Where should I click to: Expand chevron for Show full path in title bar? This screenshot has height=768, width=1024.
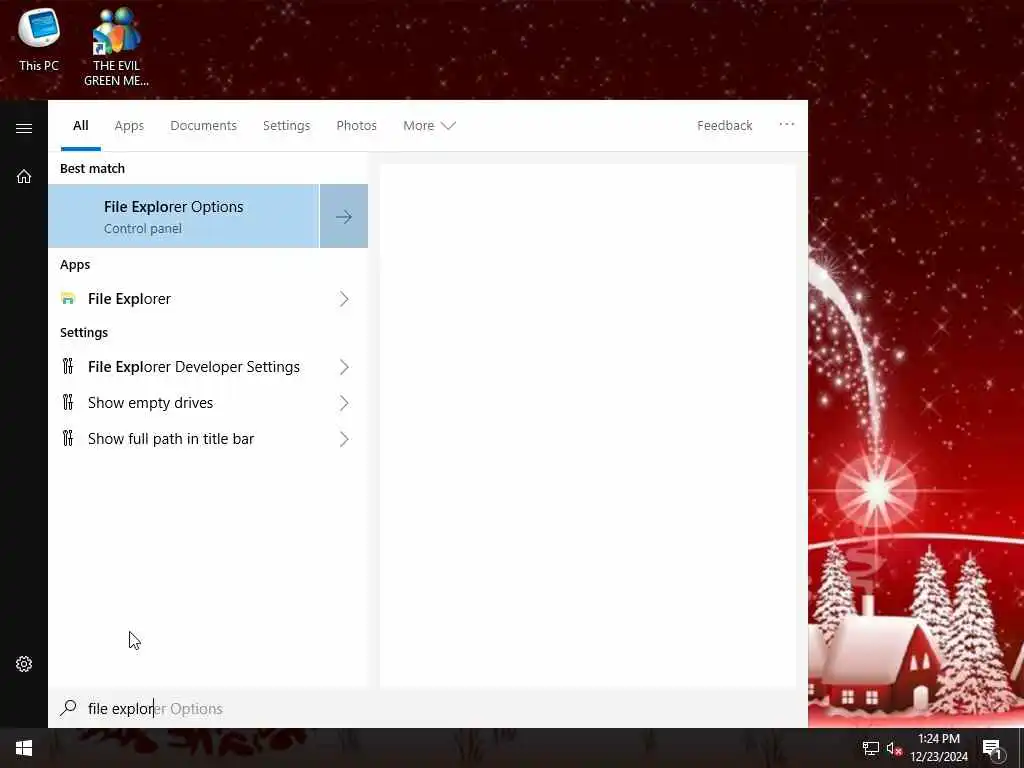344,439
